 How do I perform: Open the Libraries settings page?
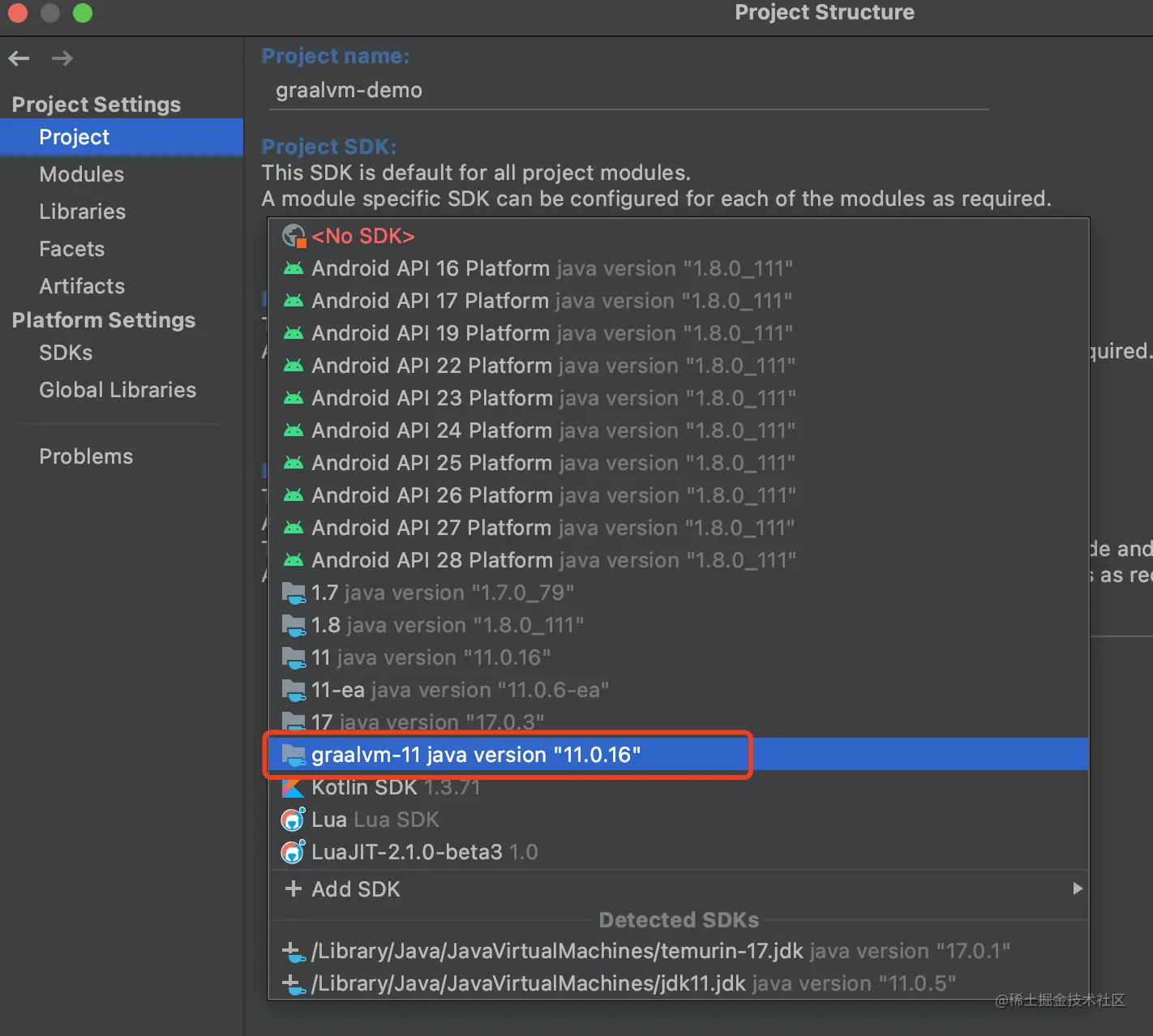coord(122,212)
